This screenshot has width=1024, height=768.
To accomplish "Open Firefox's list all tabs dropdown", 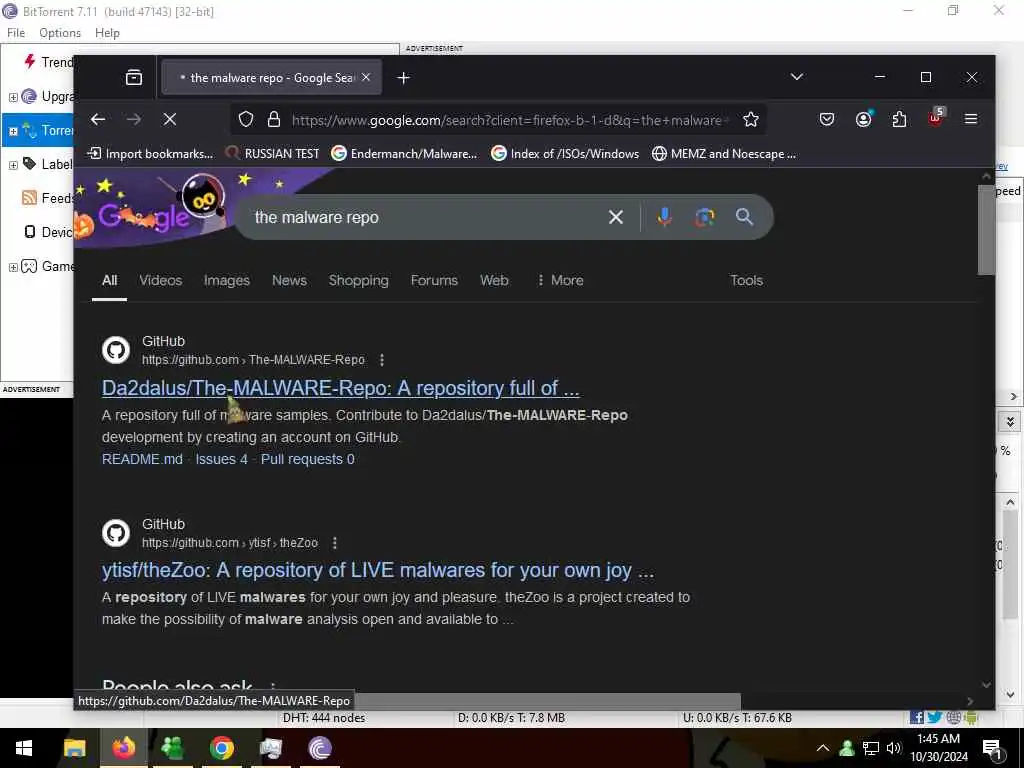I will [797, 77].
